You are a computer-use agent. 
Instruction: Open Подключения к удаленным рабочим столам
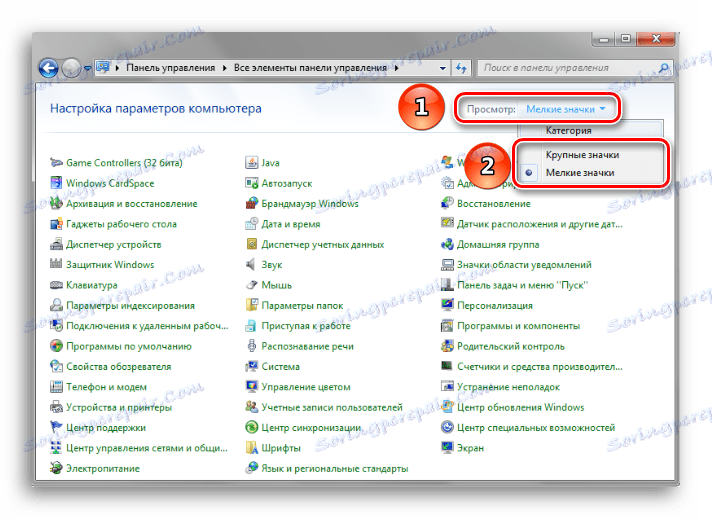(147, 326)
